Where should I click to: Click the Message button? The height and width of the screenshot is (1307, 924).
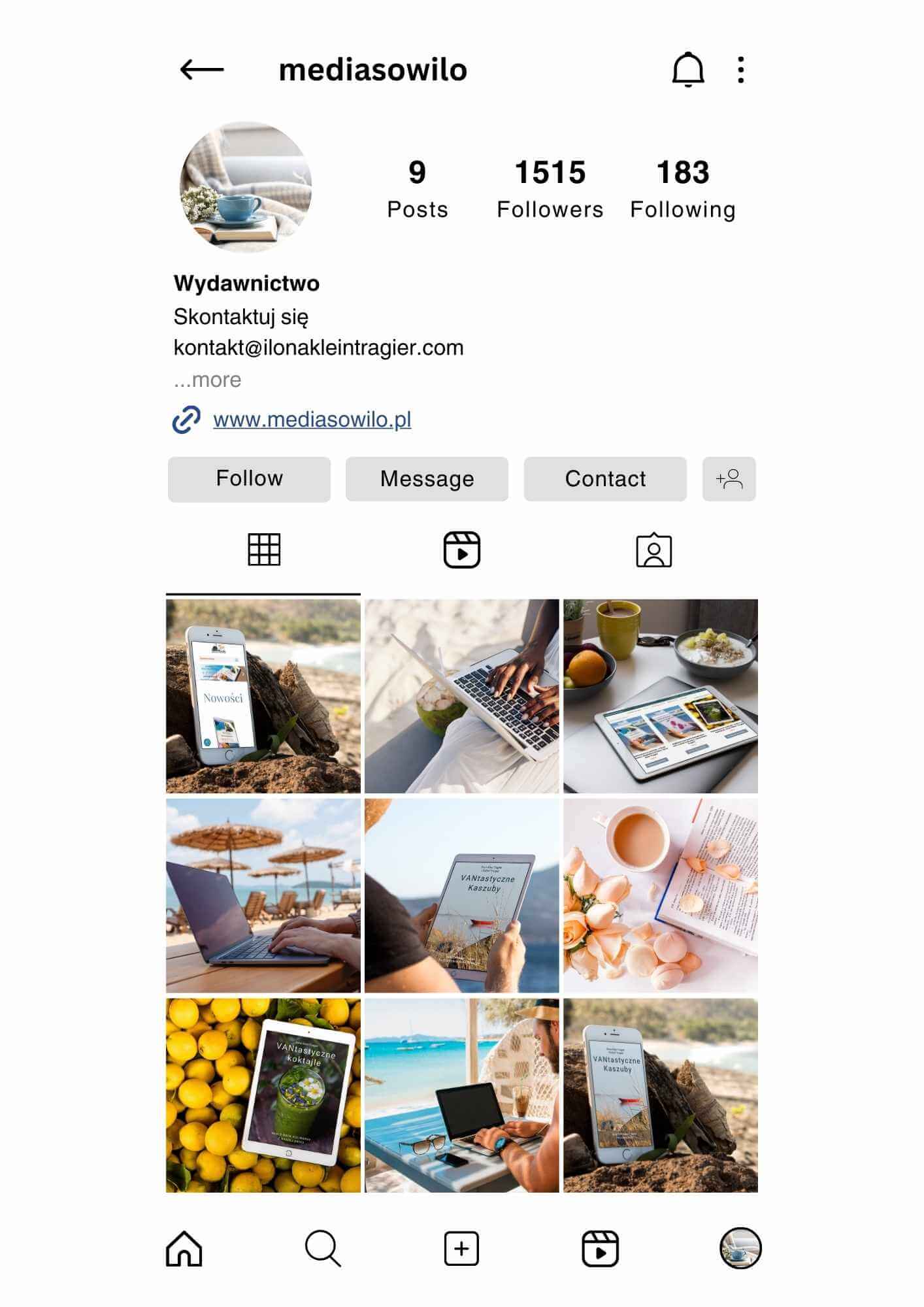click(427, 479)
